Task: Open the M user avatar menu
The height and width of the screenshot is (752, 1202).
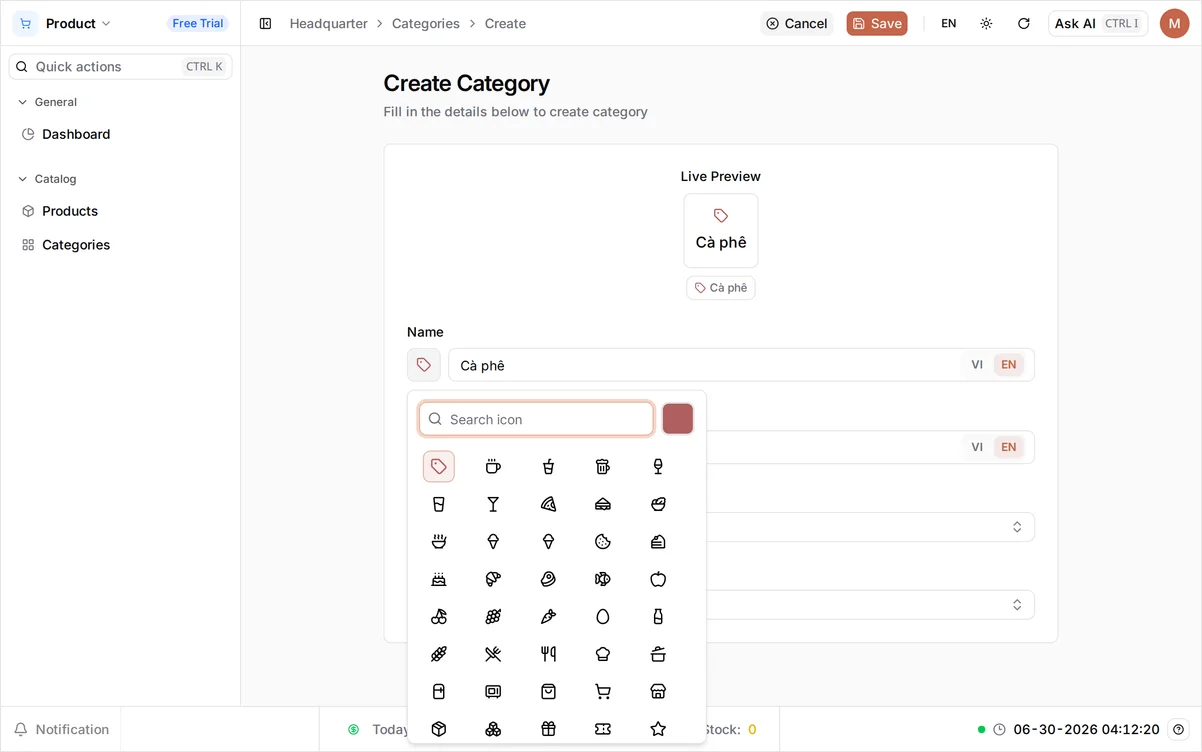Action: coord(1175,23)
